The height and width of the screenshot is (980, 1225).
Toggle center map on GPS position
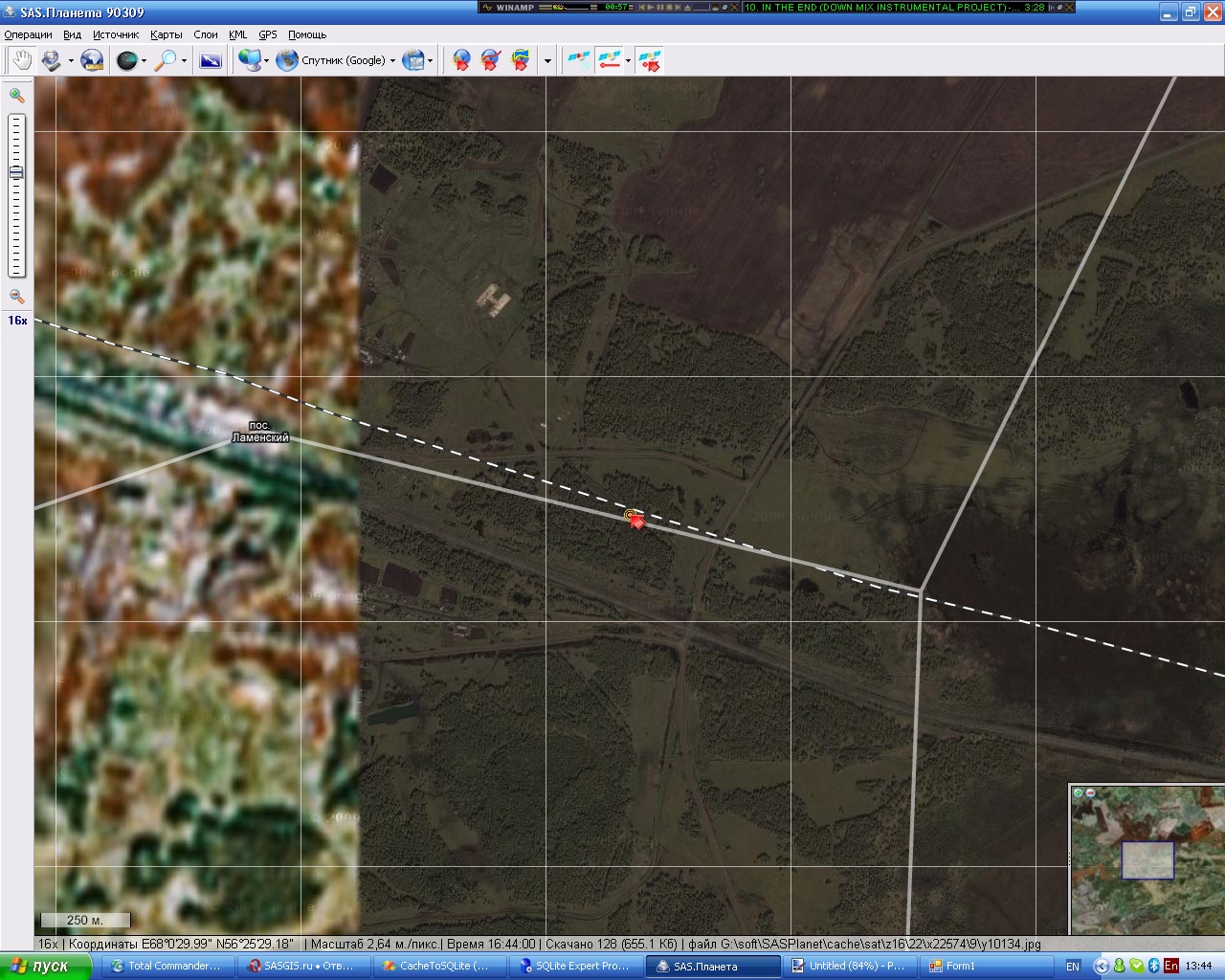coord(649,60)
